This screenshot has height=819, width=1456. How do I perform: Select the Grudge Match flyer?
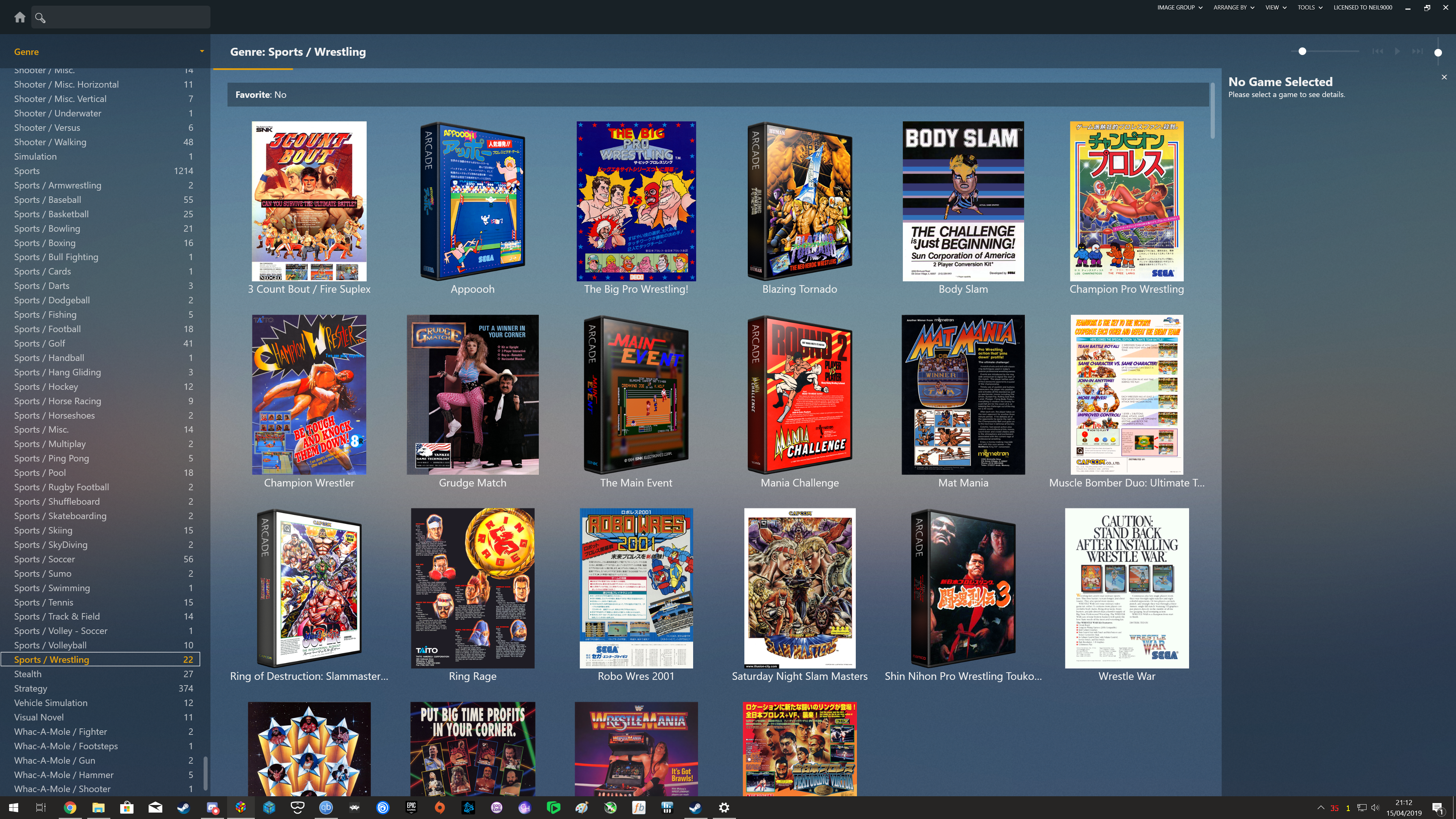472,394
